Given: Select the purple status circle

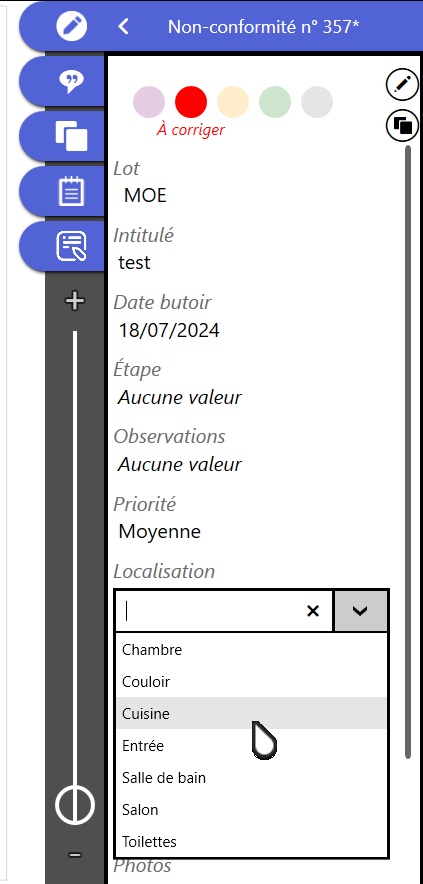Looking at the screenshot, I should pos(149,102).
